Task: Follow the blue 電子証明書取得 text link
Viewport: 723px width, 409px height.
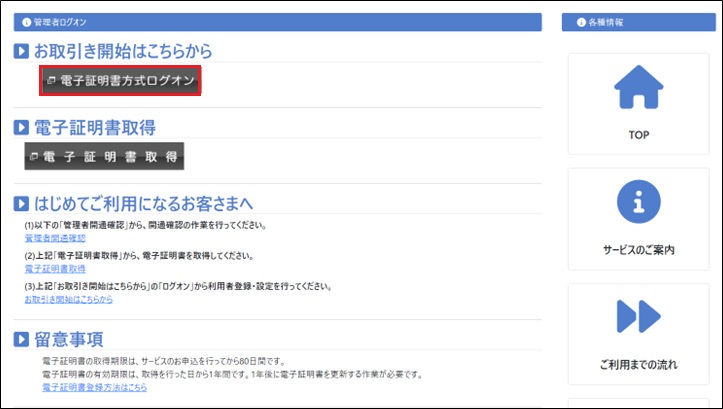Action: (55, 269)
